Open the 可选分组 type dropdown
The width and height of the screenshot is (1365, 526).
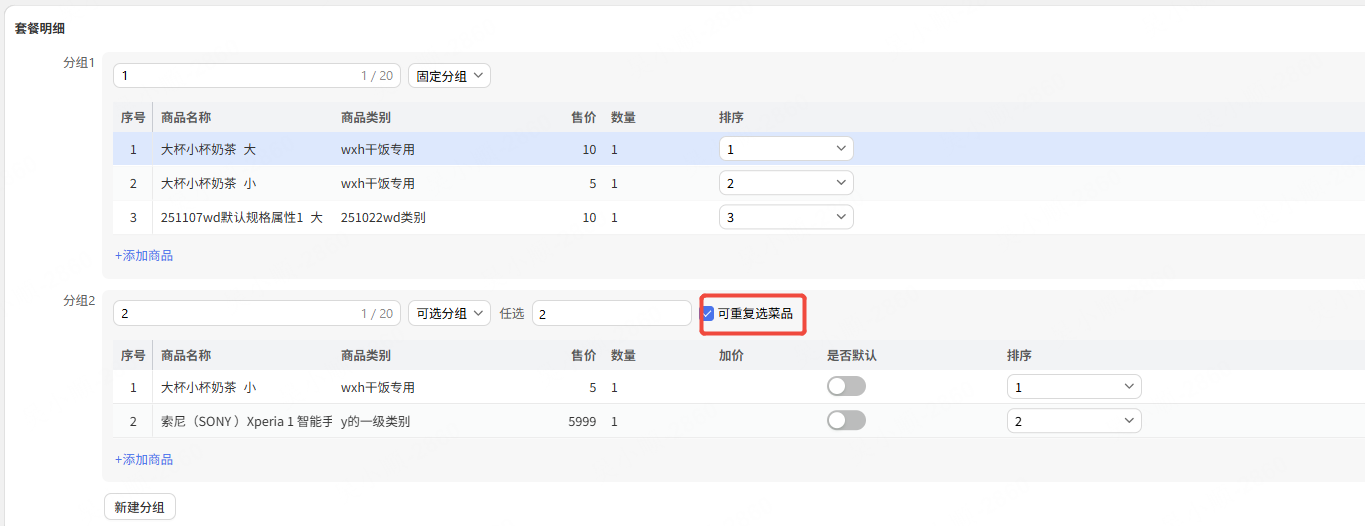click(x=449, y=314)
